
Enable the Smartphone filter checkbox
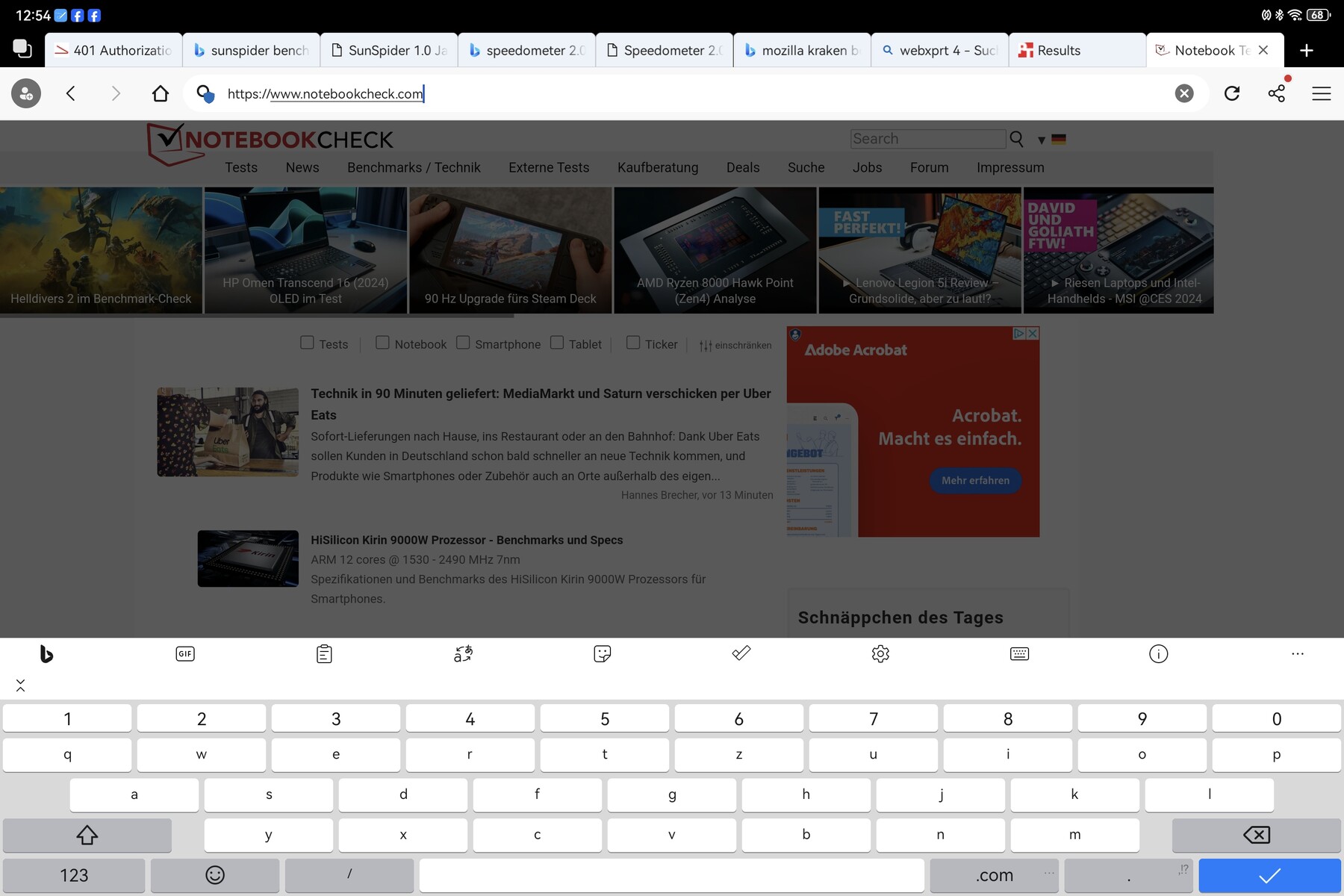(463, 343)
